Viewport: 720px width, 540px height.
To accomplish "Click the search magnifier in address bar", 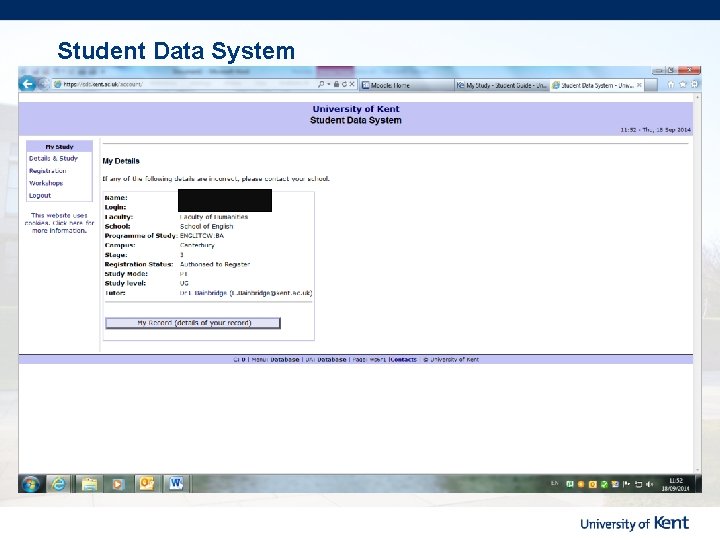I will coord(321,84).
